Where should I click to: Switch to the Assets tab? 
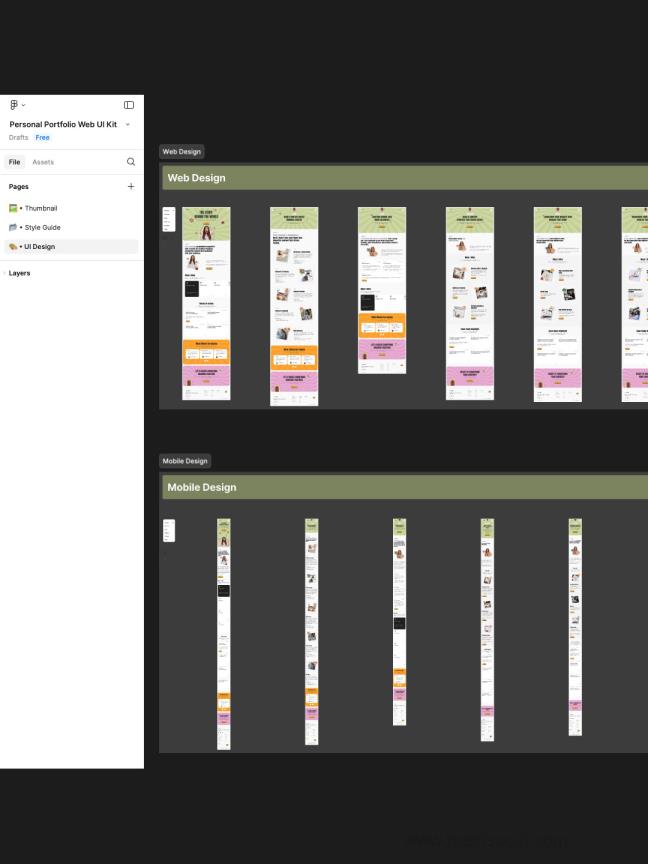43,162
